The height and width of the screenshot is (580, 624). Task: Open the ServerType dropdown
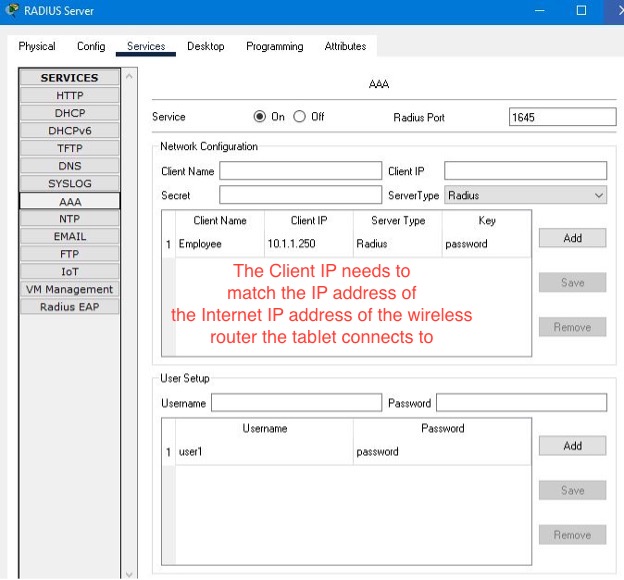[525, 195]
